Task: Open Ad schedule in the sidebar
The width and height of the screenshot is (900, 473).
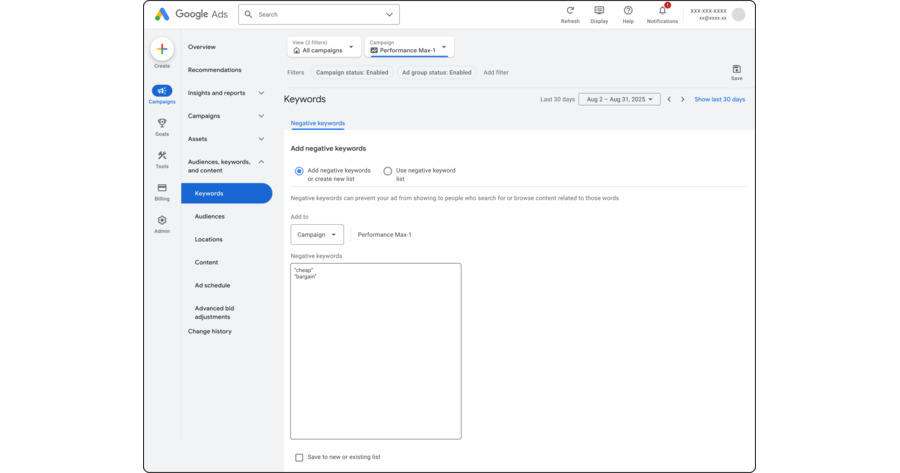Action: [212, 285]
